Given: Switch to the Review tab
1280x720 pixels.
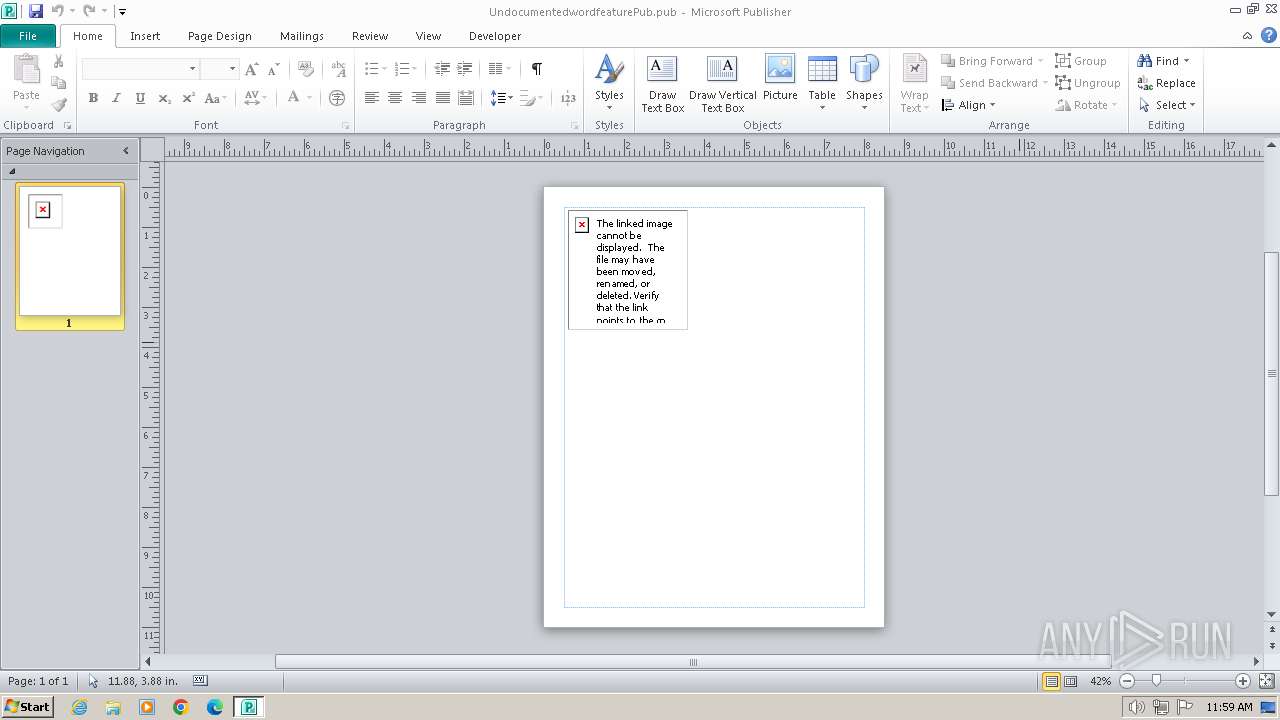Looking at the screenshot, I should [x=370, y=36].
